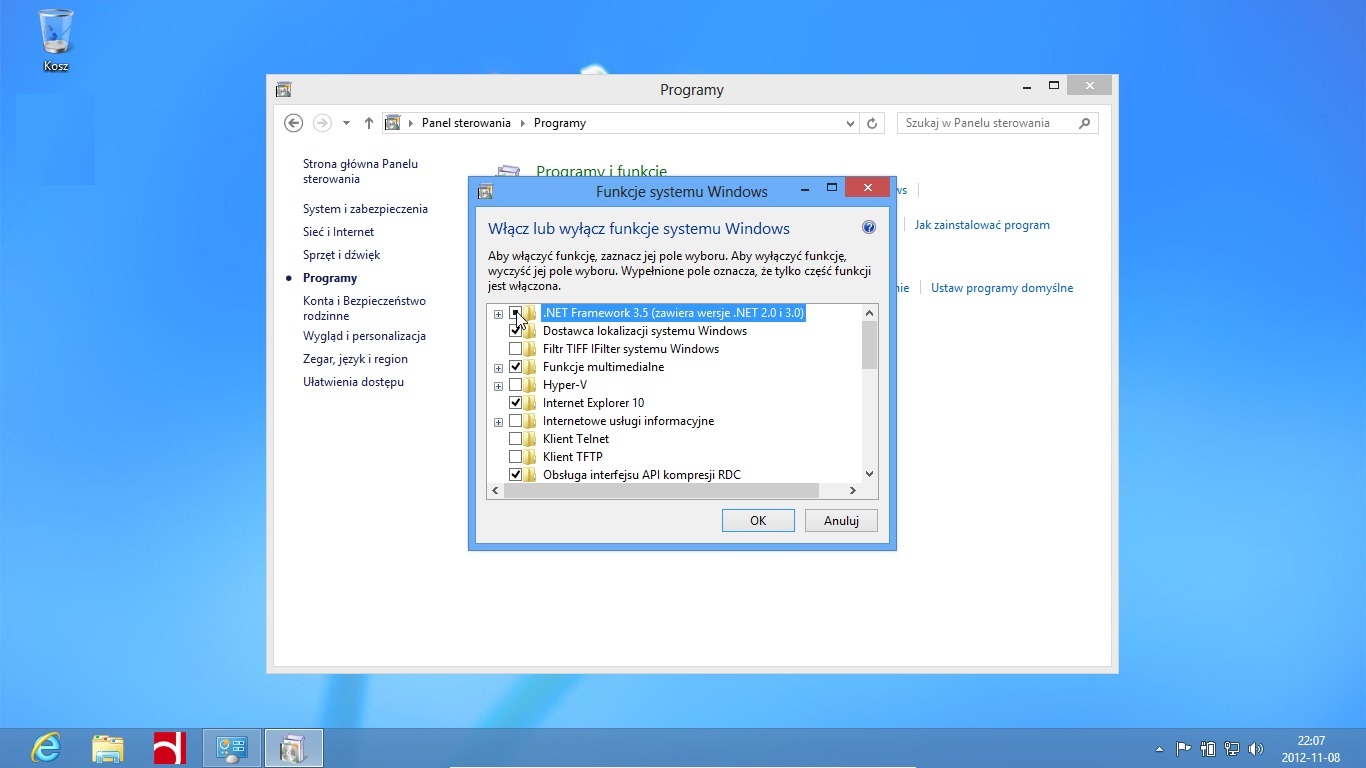Click the blue help icon in Windows Features dialog
This screenshot has width=1366, height=768.
point(869,228)
